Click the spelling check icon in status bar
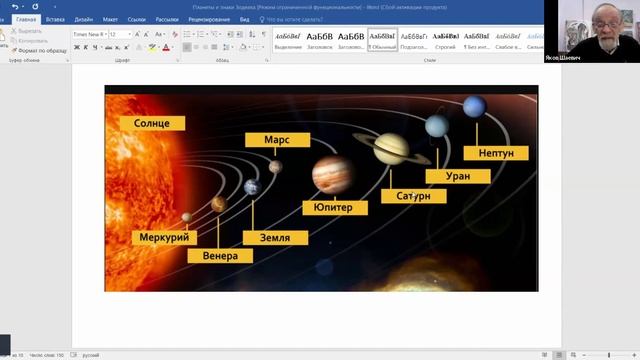This screenshot has height=360, width=640. [73, 355]
